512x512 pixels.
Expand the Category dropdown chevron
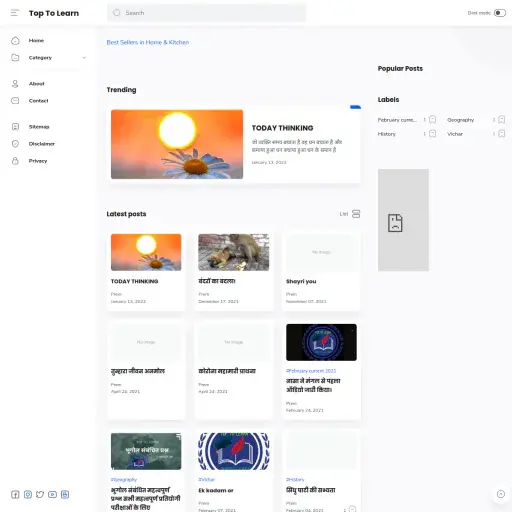click(84, 58)
